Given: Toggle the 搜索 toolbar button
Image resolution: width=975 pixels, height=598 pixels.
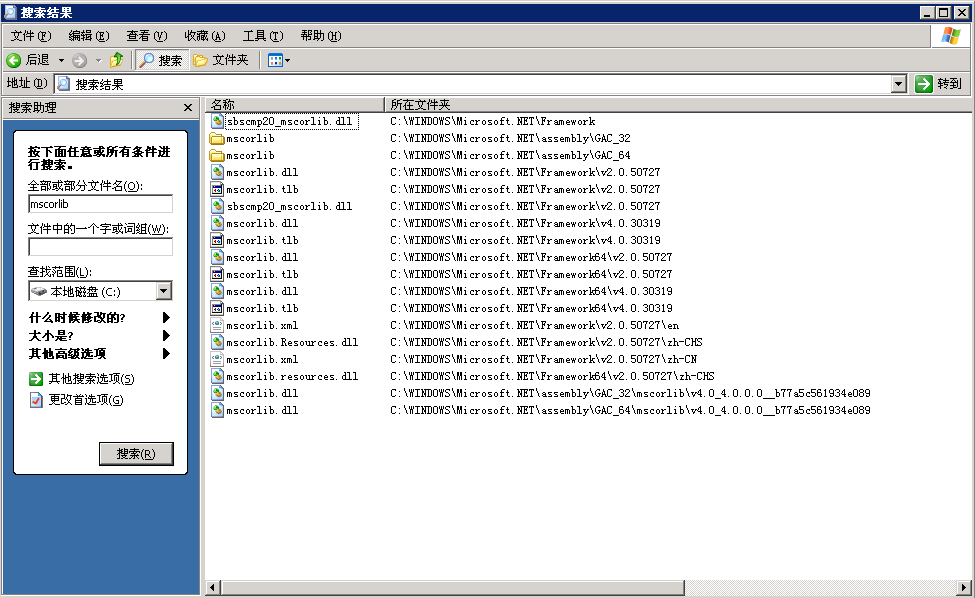Looking at the screenshot, I should pos(162,60).
